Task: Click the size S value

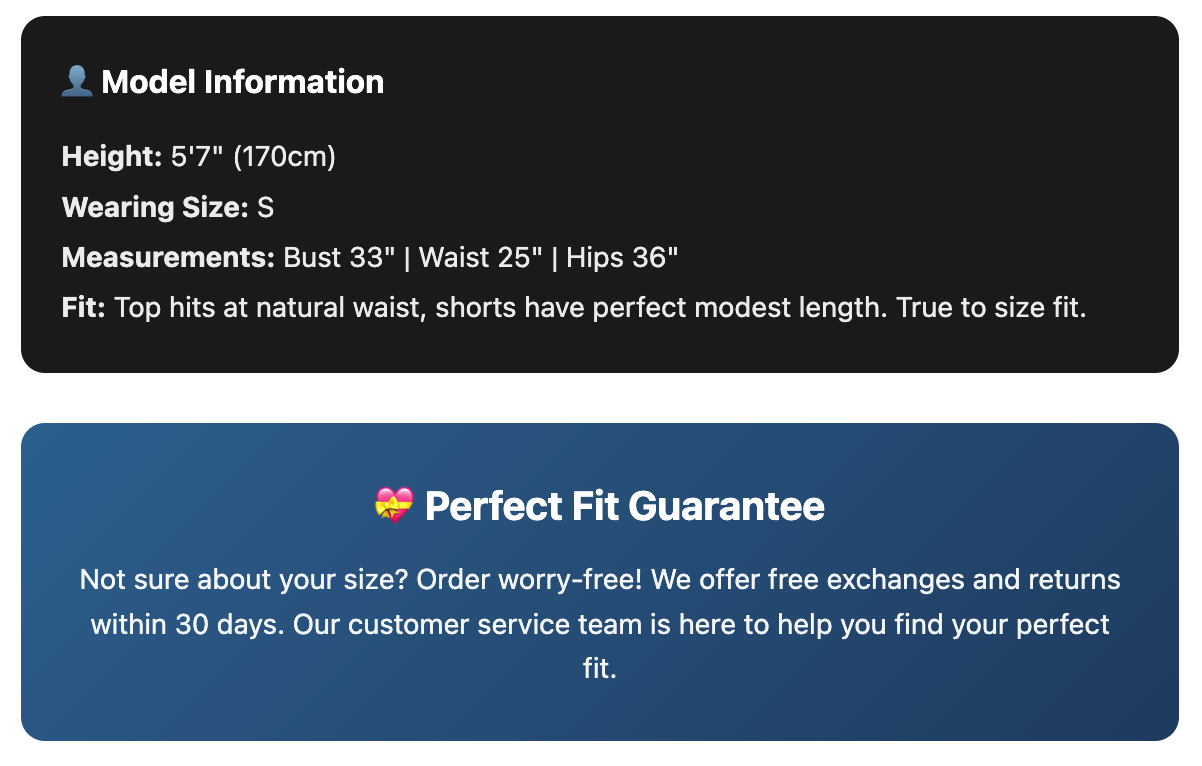Action: [x=265, y=208]
